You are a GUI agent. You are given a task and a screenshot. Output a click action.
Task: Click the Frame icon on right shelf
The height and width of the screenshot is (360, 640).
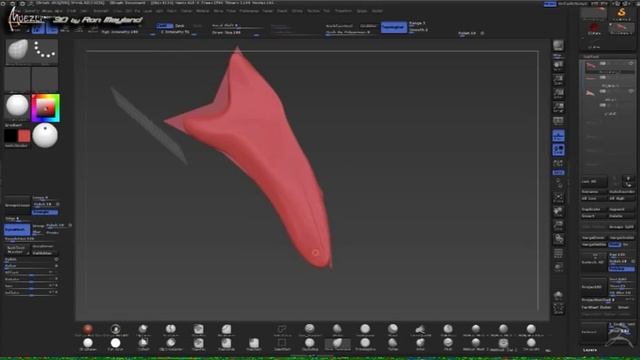[558, 198]
